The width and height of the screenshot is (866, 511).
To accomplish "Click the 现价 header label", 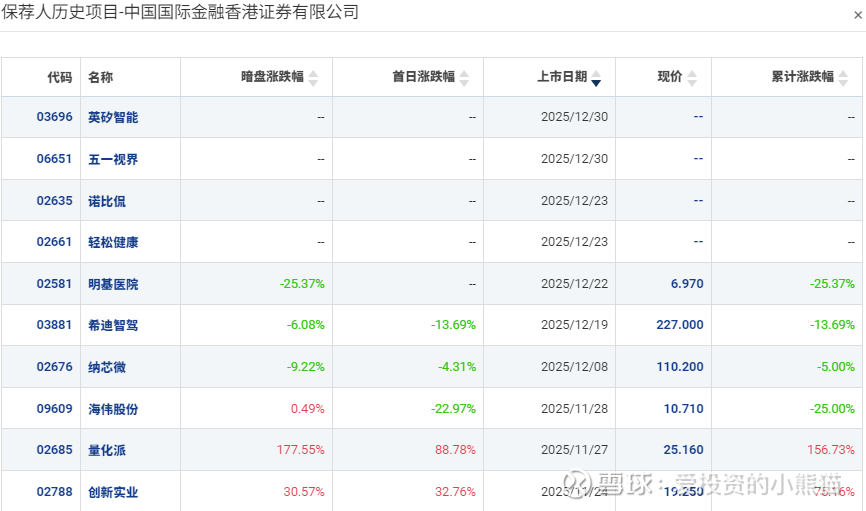I will 670,77.
